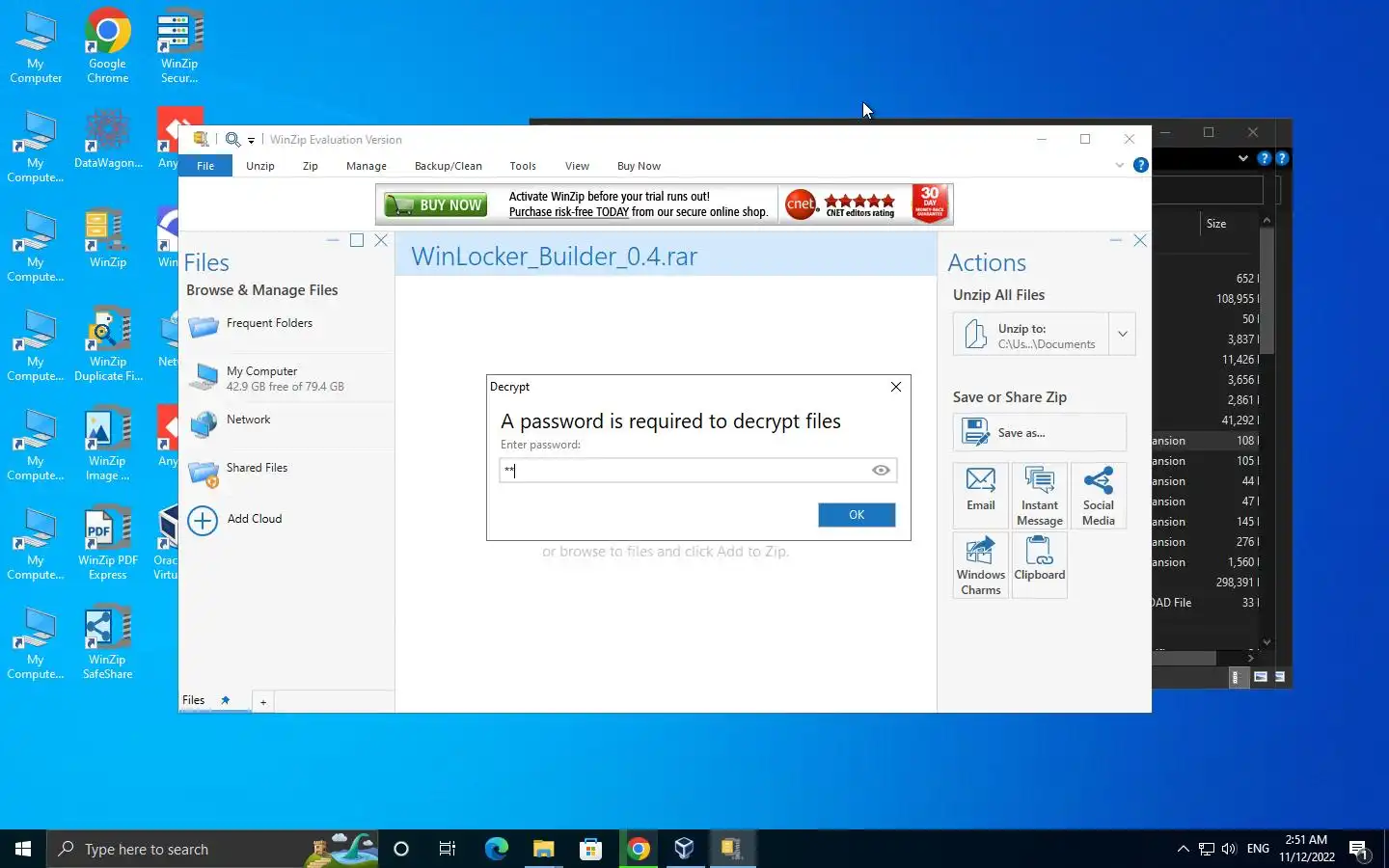Click the volume speaker tray icon
Screen dimensions: 1389x868
(x=1229, y=849)
